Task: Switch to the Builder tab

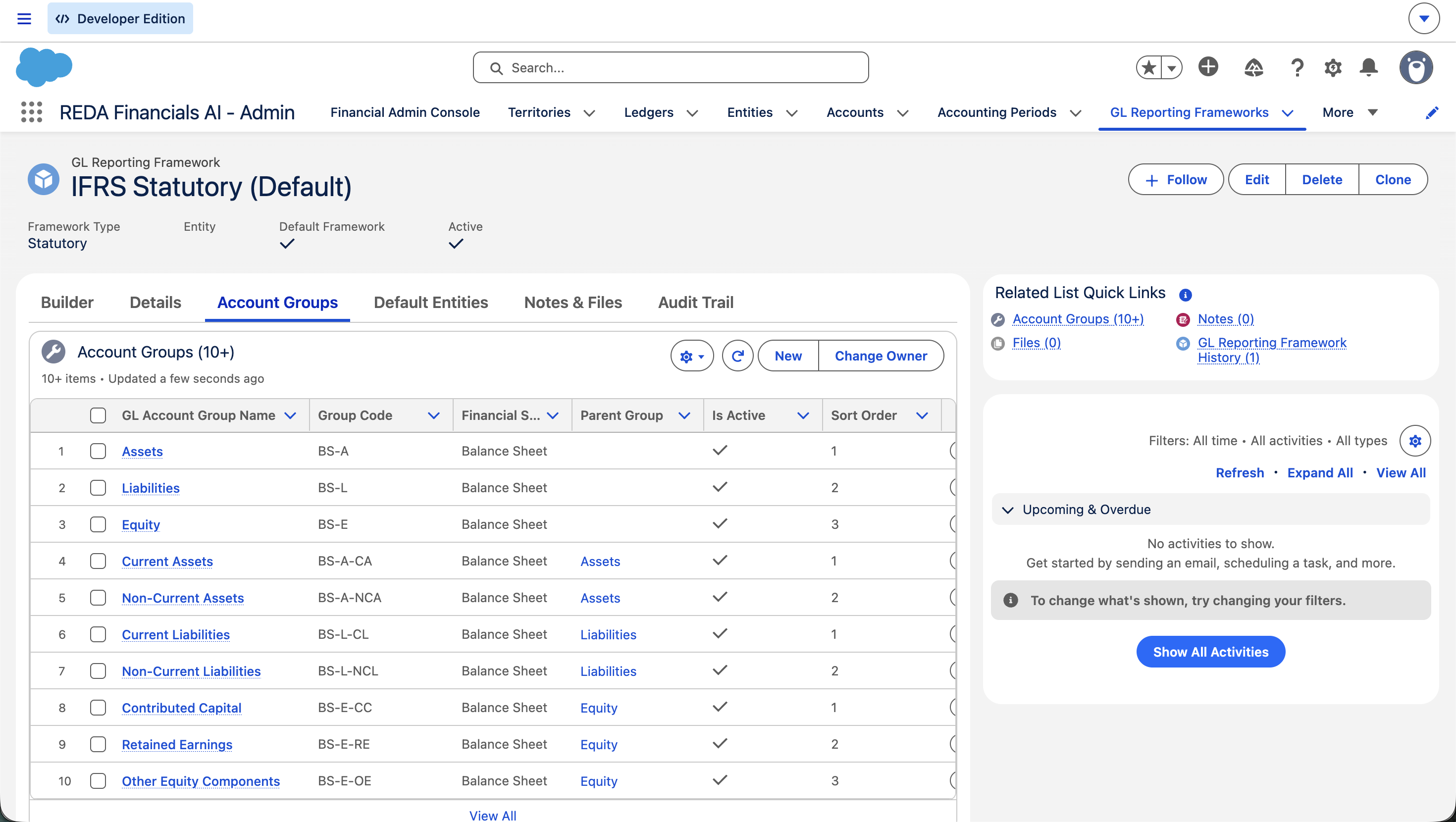Action: pos(67,303)
